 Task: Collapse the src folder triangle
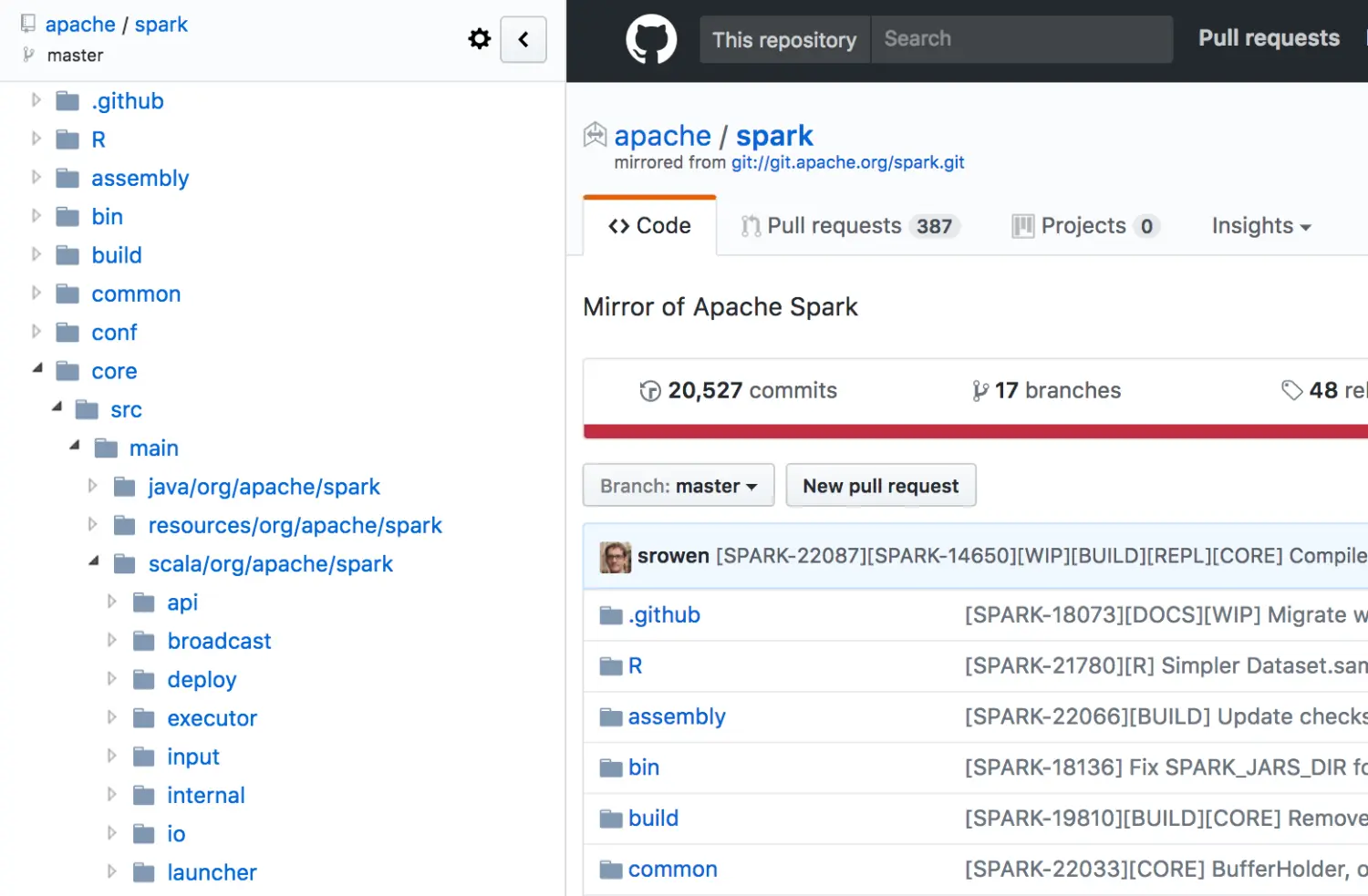click(57, 407)
